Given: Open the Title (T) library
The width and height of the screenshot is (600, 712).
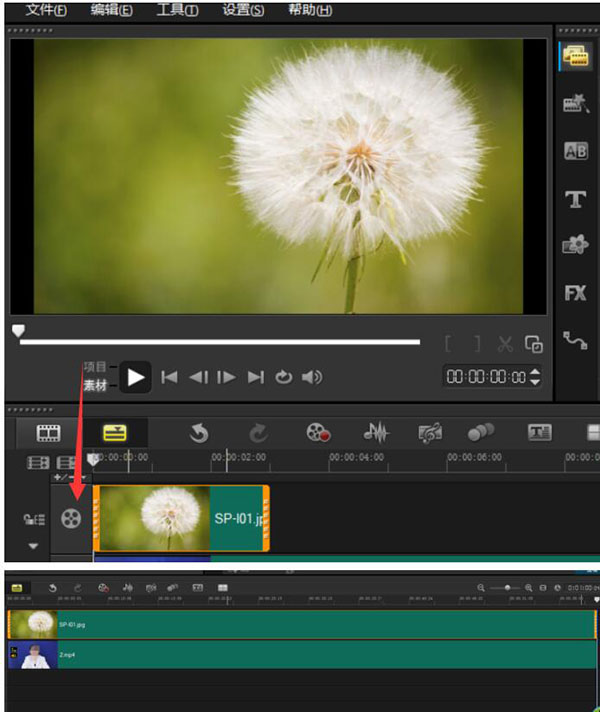Looking at the screenshot, I should tap(576, 199).
